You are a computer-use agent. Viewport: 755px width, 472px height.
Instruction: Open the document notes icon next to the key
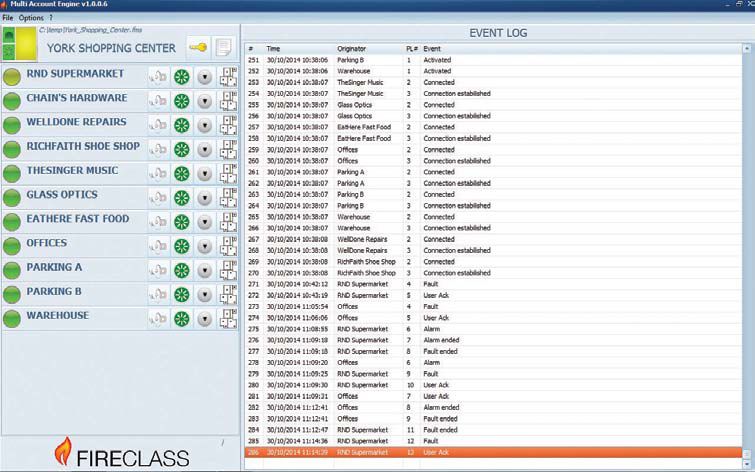(223, 48)
